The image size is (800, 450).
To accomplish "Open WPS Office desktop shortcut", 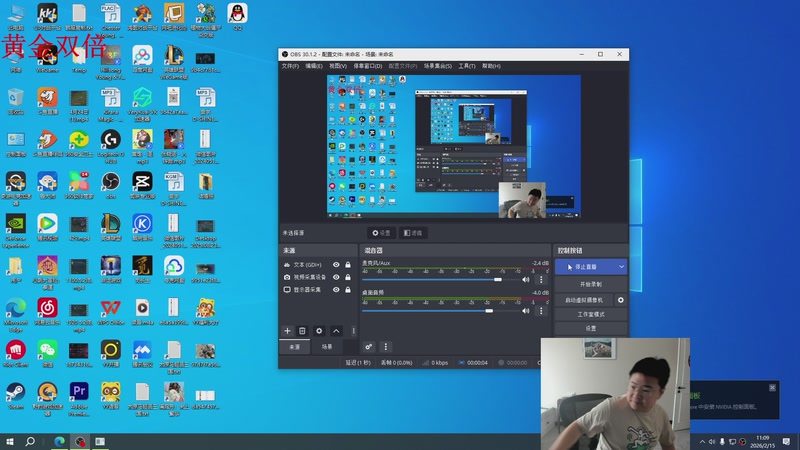I will [111, 312].
